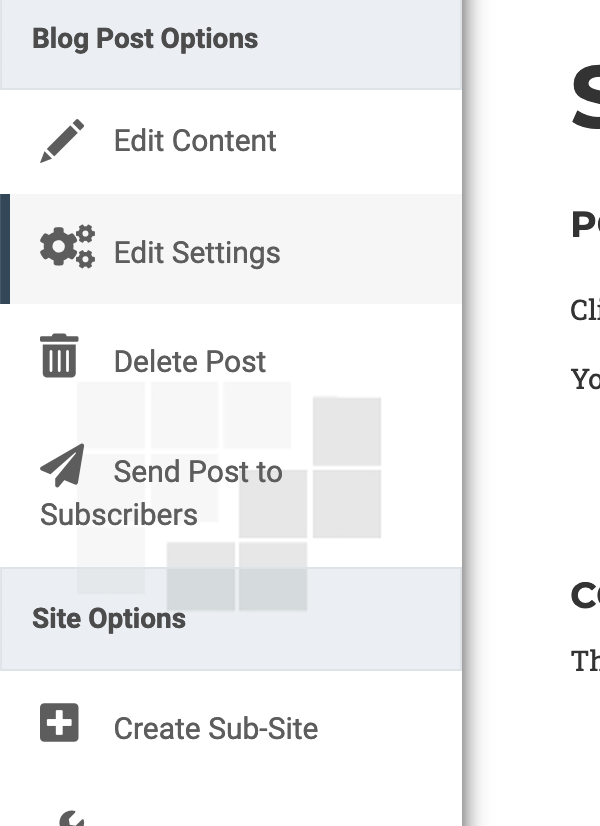Image resolution: width=600 pixels, height=826 pixels.
Task: Click the partially visible wrench icon at bottom
Action: 70,819
